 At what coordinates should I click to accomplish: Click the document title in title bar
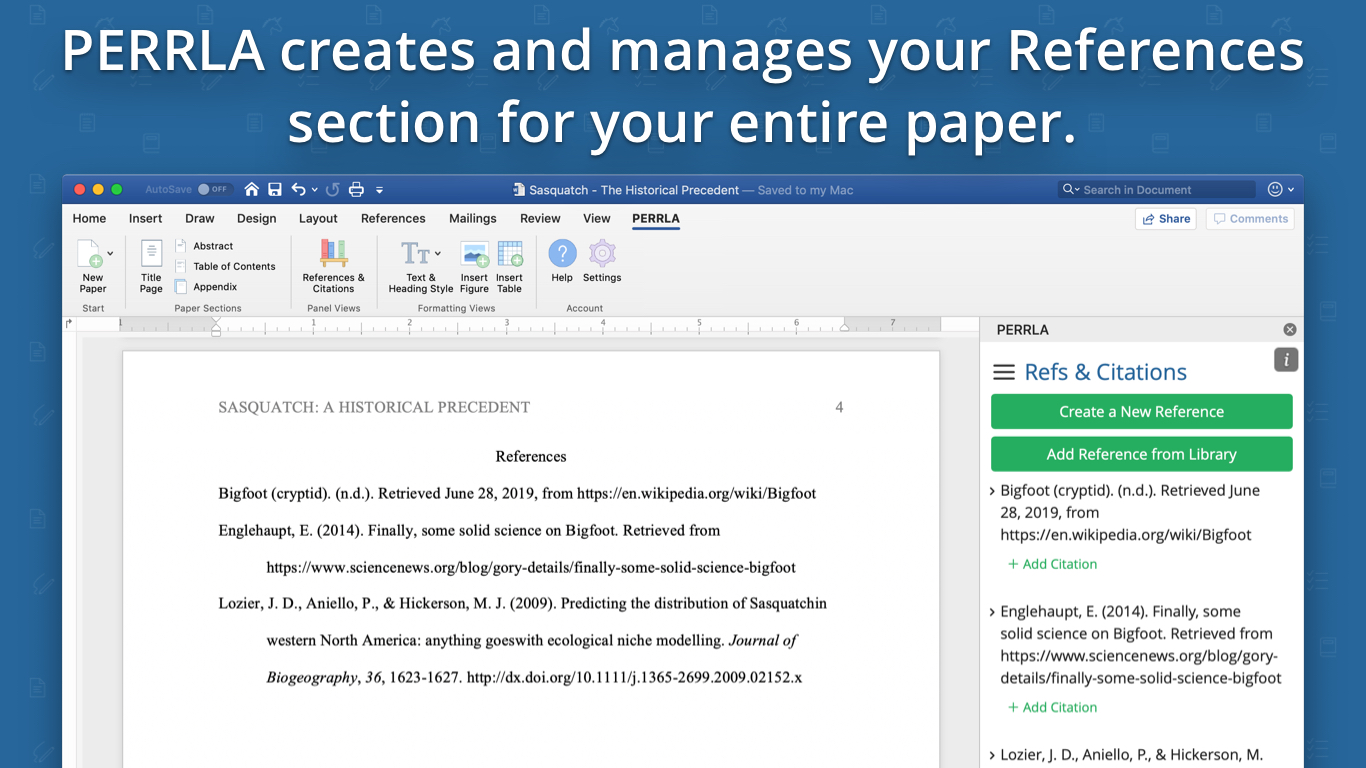[634, 190]
